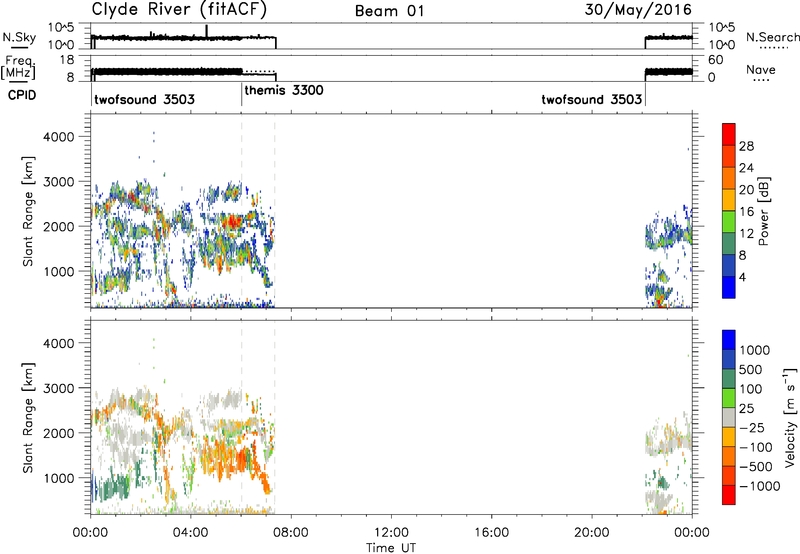Click the '16:00' time axis tick label
This screenshot has width=800, height=554.
click(x=491, y=533)
